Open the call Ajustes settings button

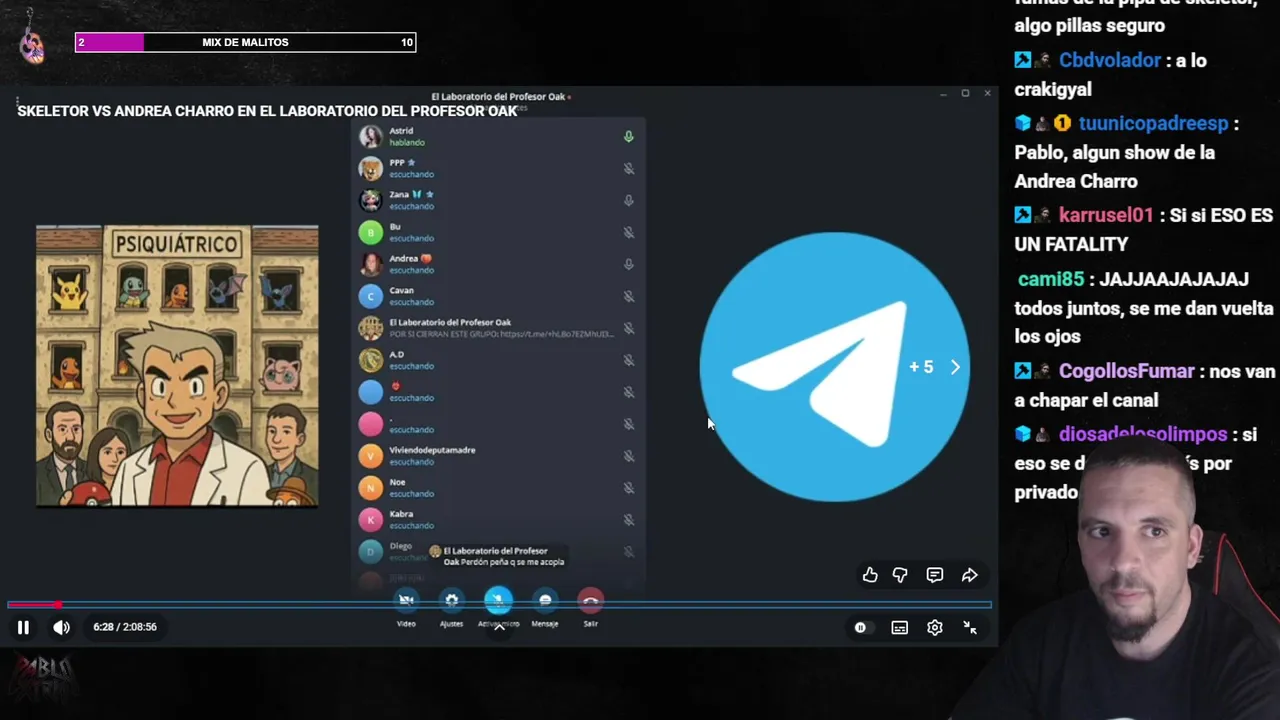tap(452, 600)
